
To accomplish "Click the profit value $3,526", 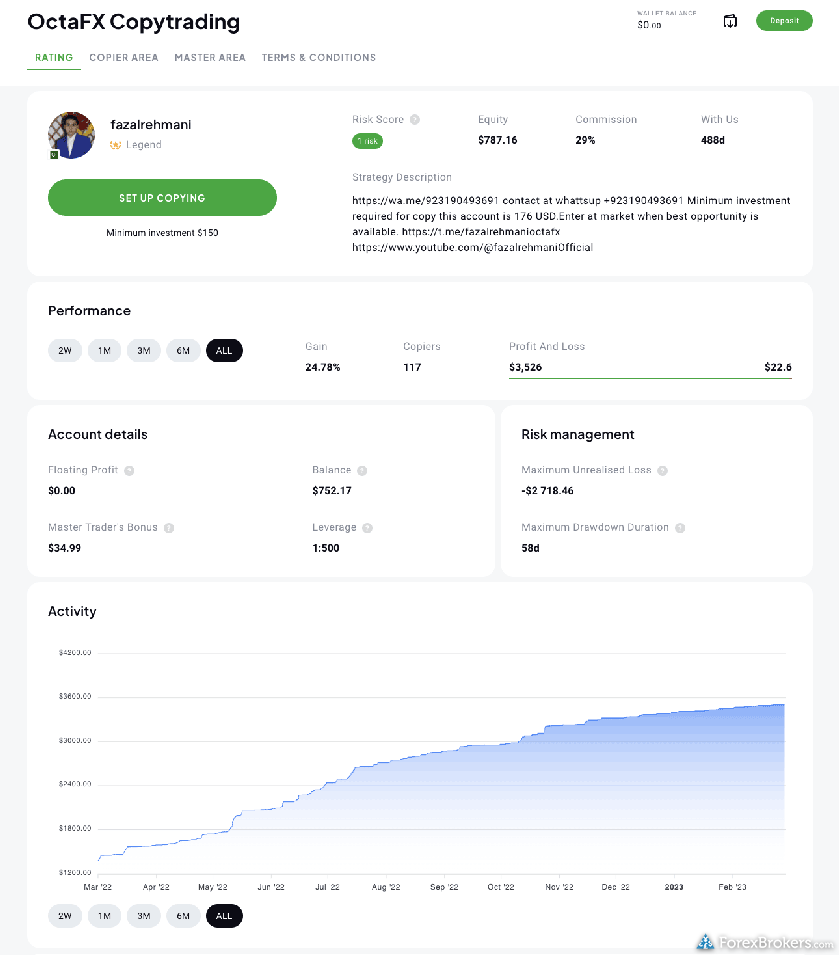I will 525,367.
